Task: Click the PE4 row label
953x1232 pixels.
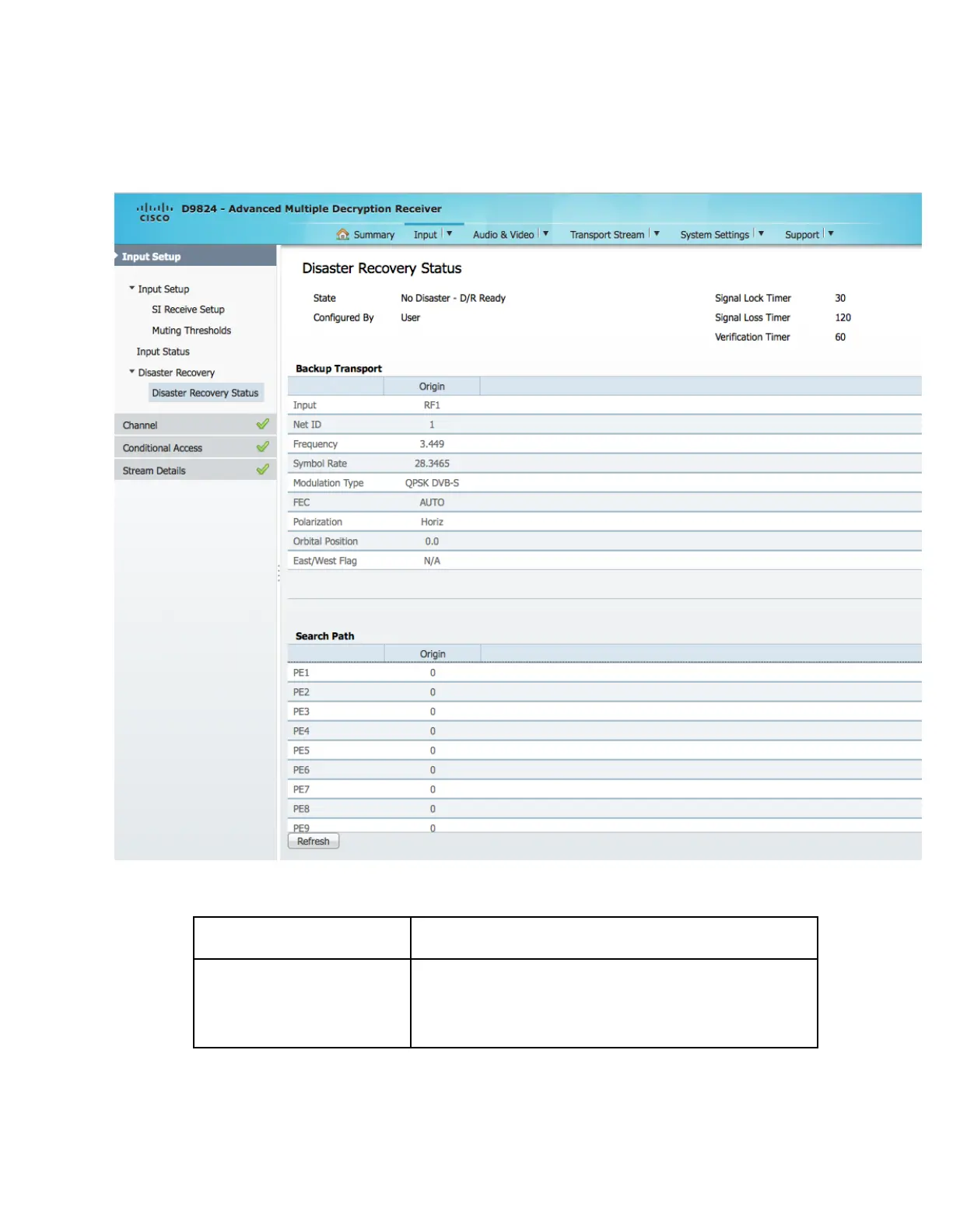Action: tap(301, 731)
